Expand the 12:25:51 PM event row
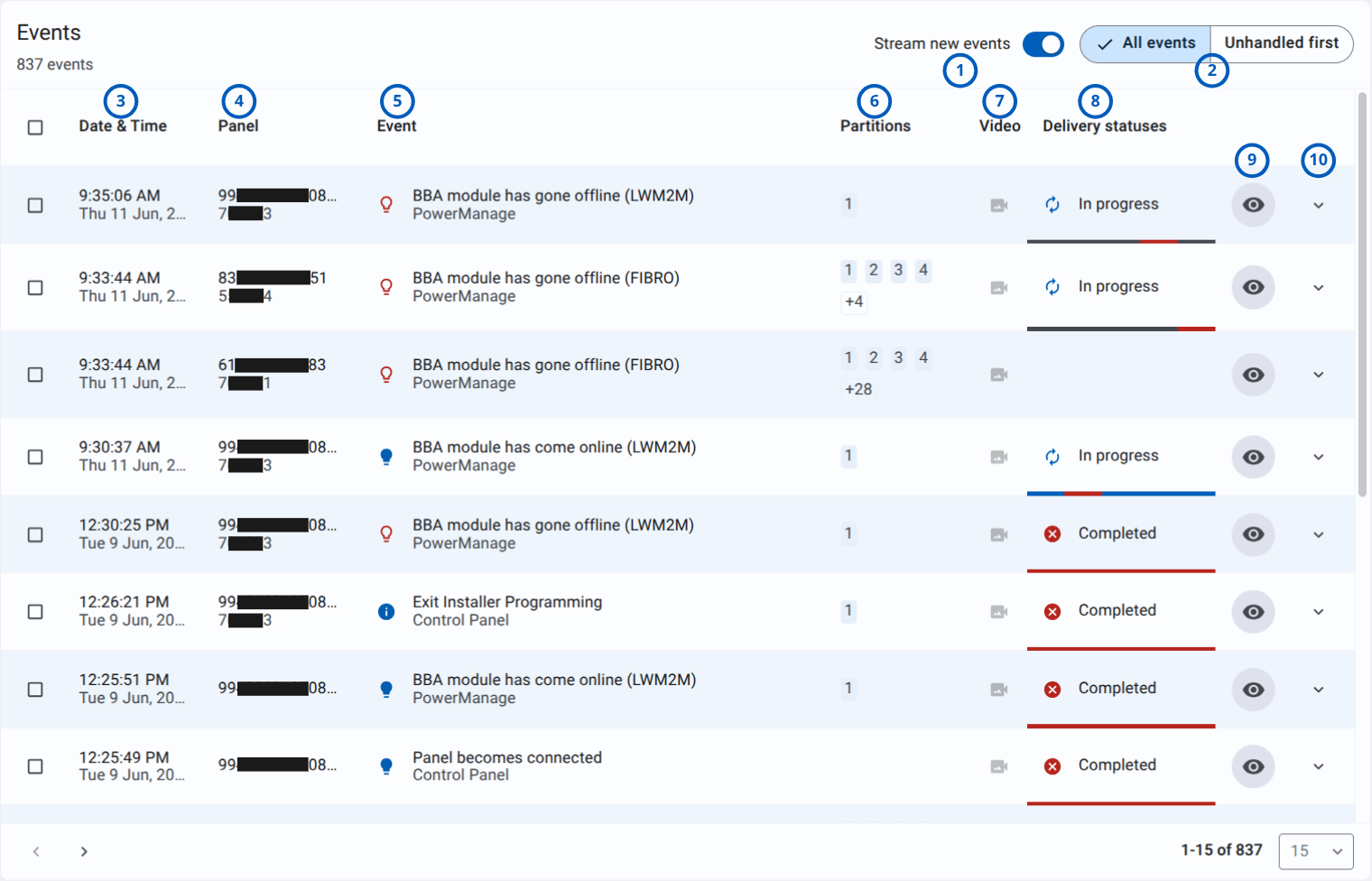The image size is (1372, 881). (x=1319, y=690)
